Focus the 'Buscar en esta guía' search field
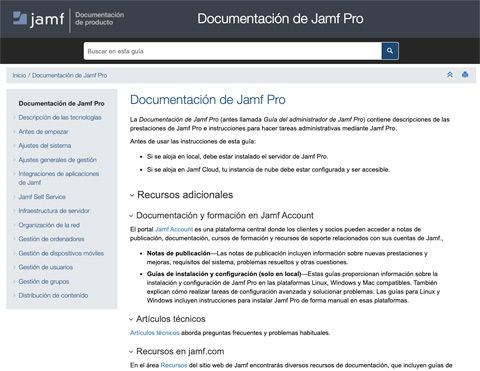Screen dimensions: 480x371 [x=232, y=51]
